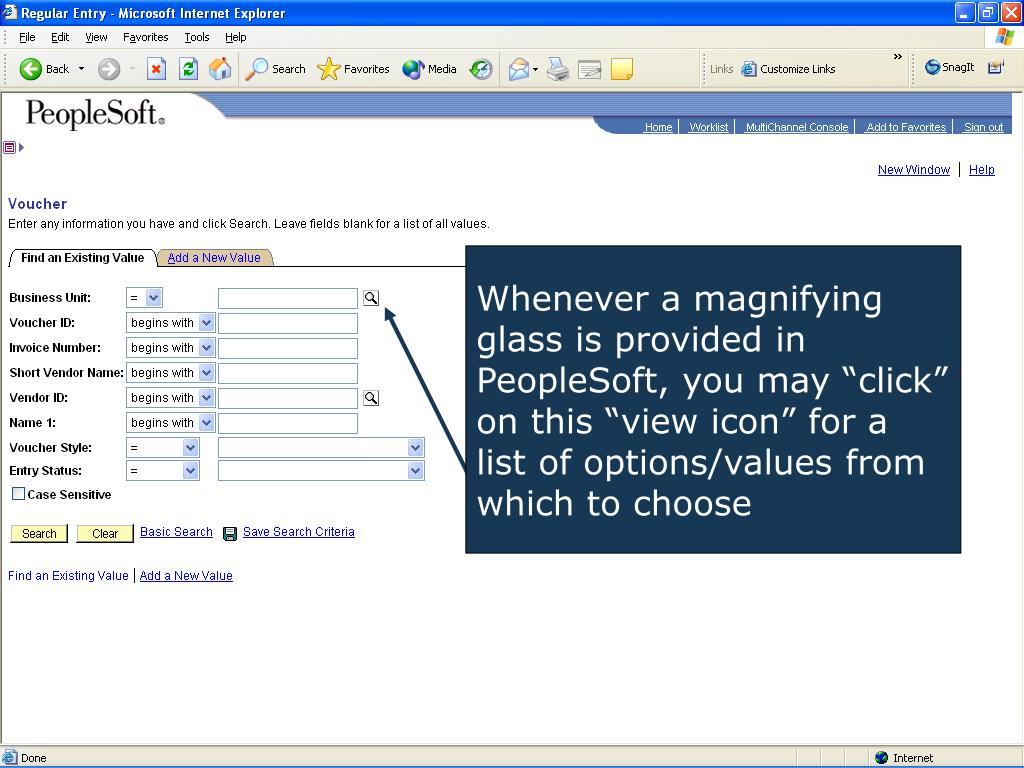This screenshot has width=1024, height=768.
Task: Open the Favorites menu
Action: pyautogui.click(x=146, y=37)
